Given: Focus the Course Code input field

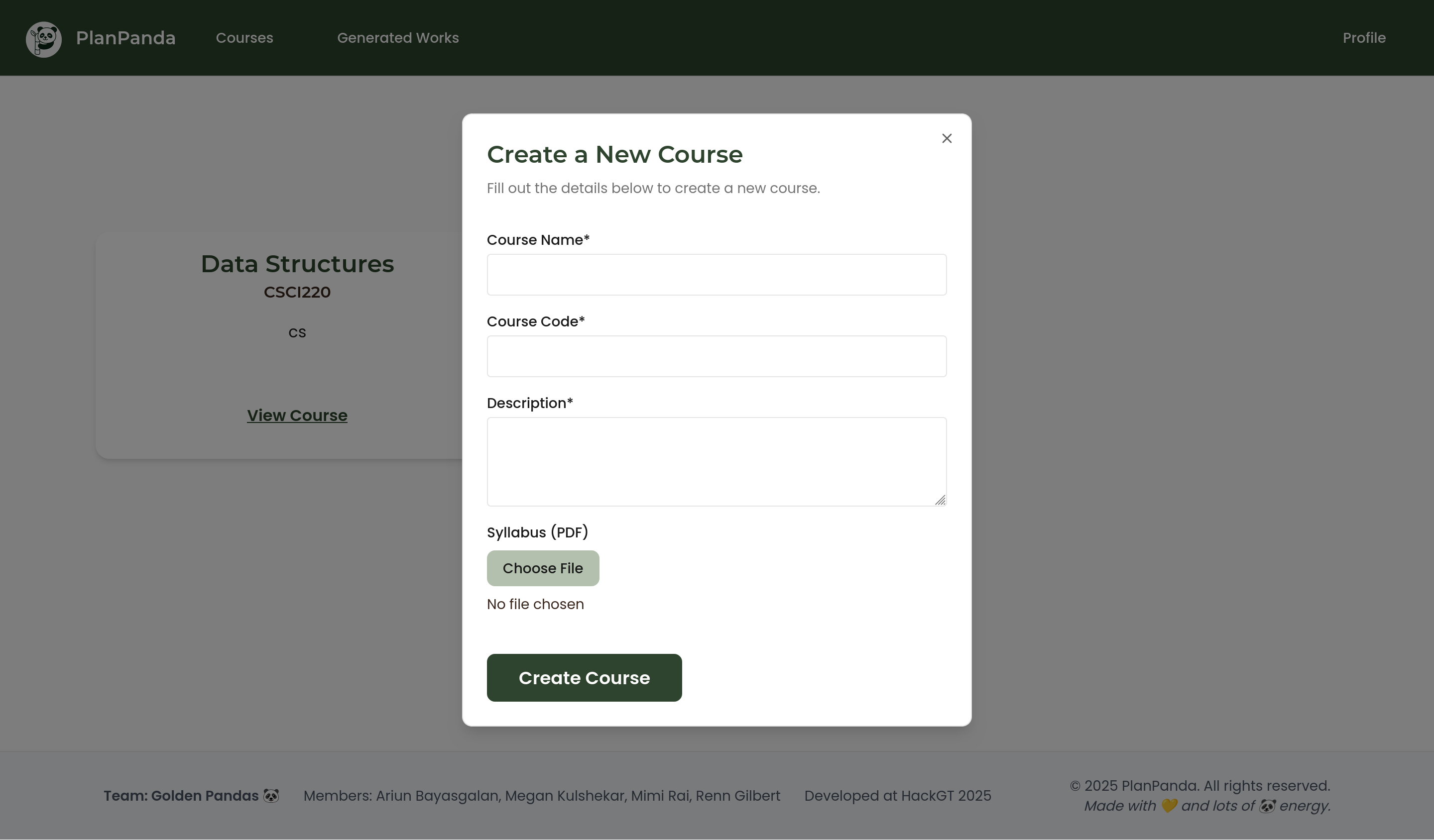Looking at the screenshot, I should pos(717,357).
